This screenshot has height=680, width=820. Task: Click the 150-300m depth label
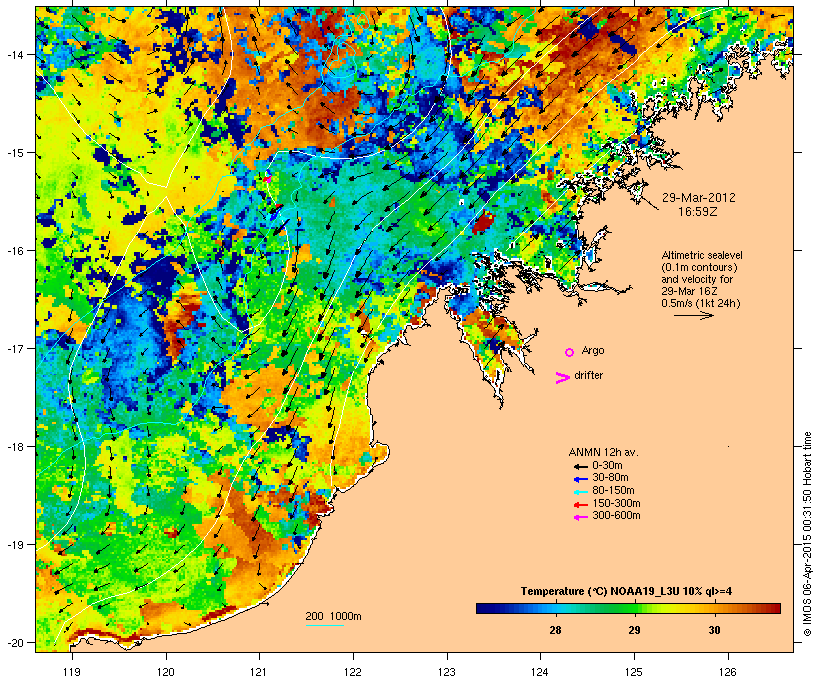616,504
